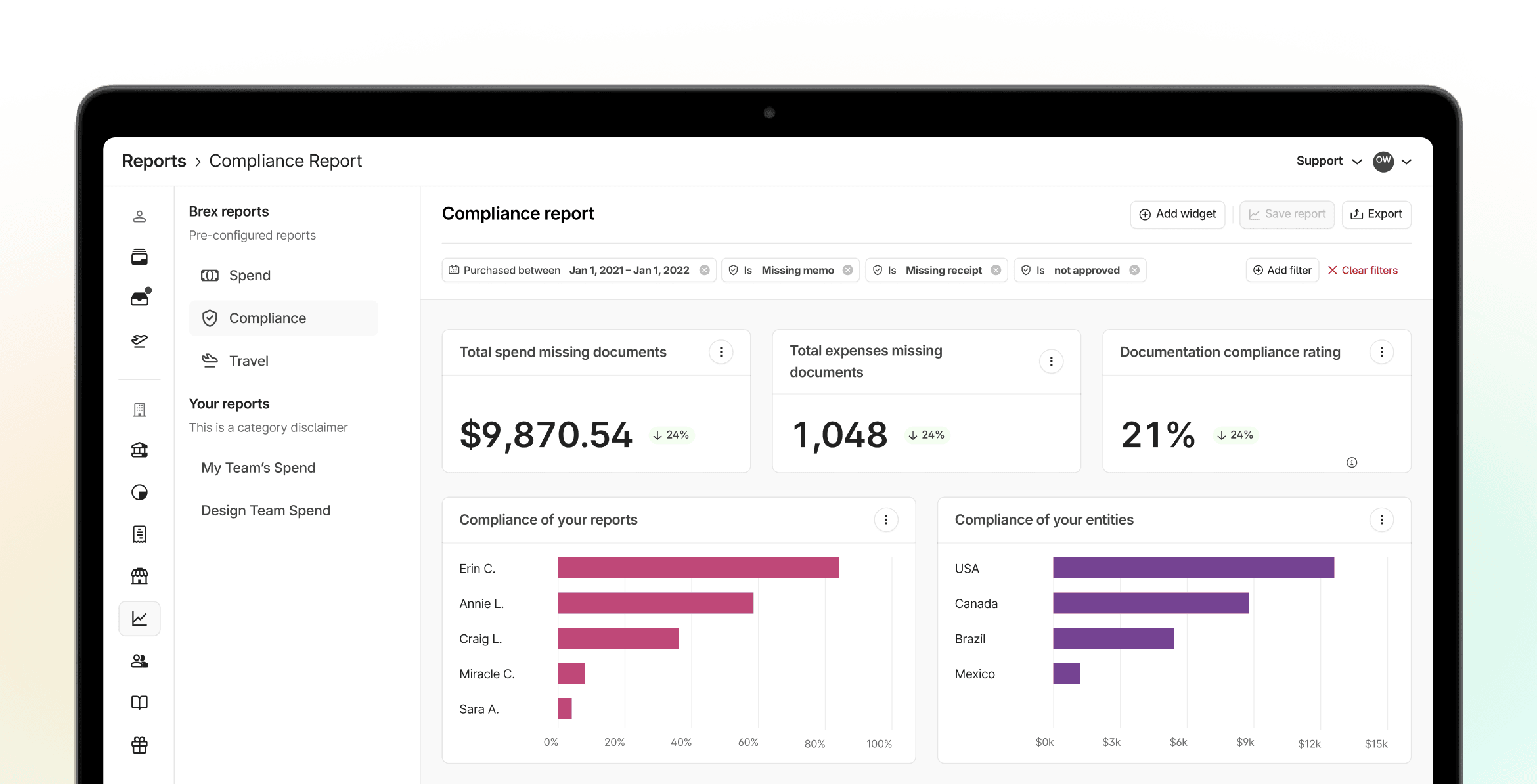1537x784 pixels.
Task: Open the bank building sidebar icon
Action: click(139, 450)
